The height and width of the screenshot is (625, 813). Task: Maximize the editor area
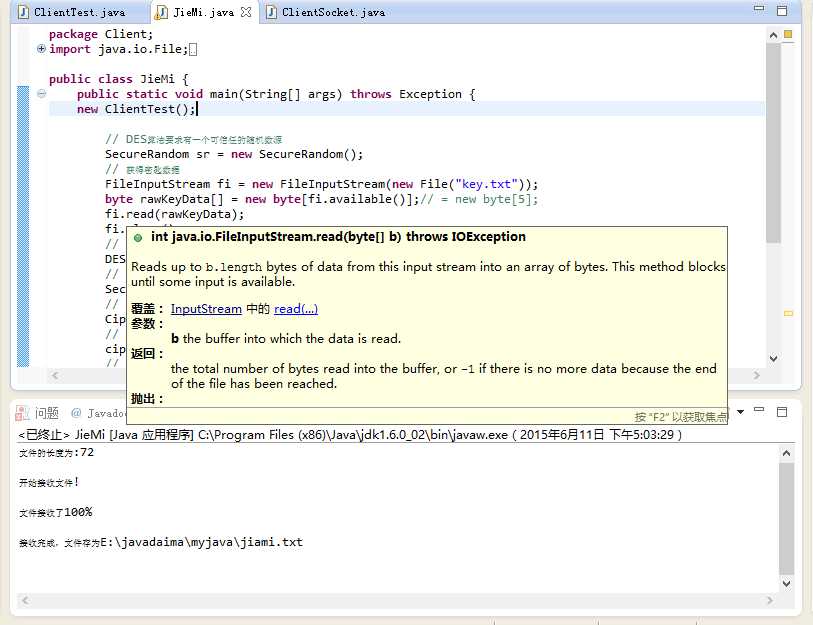click(x=782, y=10)
